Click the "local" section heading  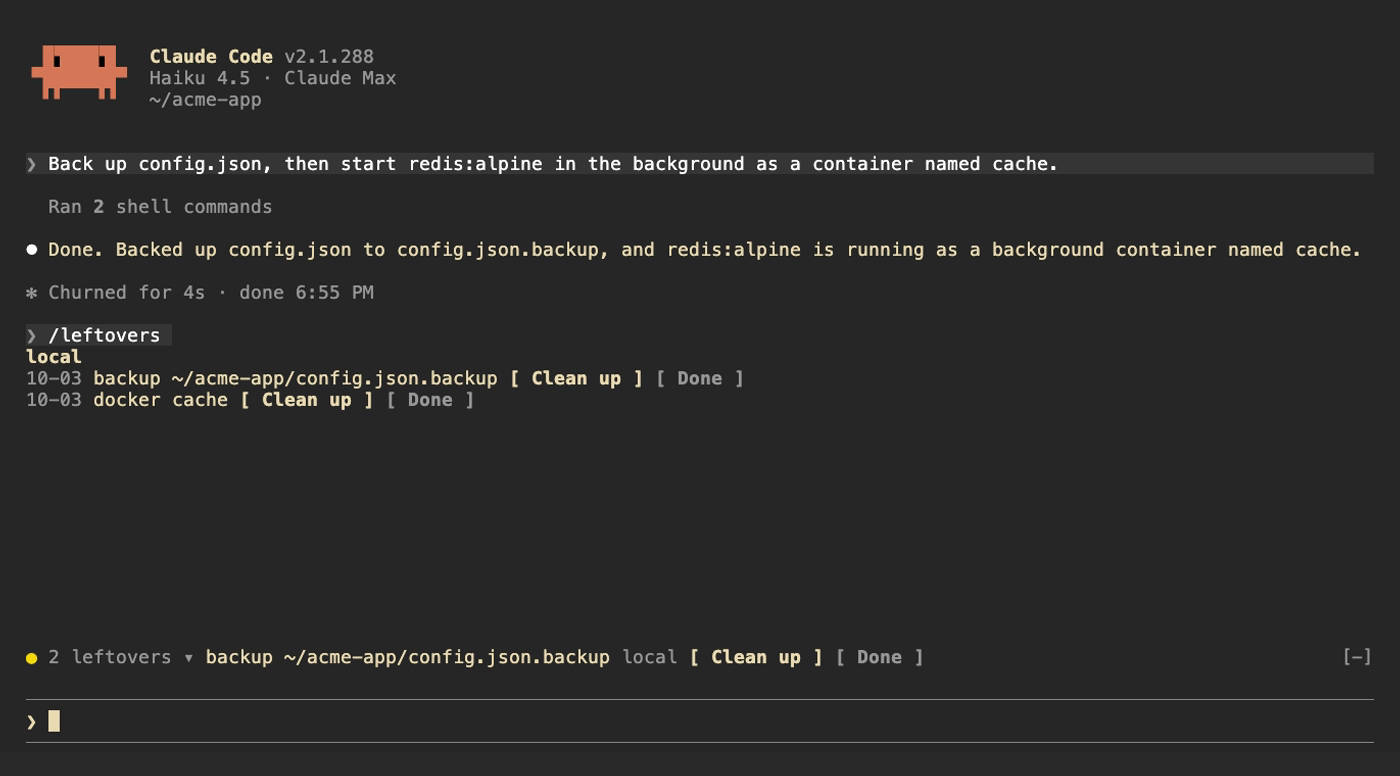(x=54, y=357)
